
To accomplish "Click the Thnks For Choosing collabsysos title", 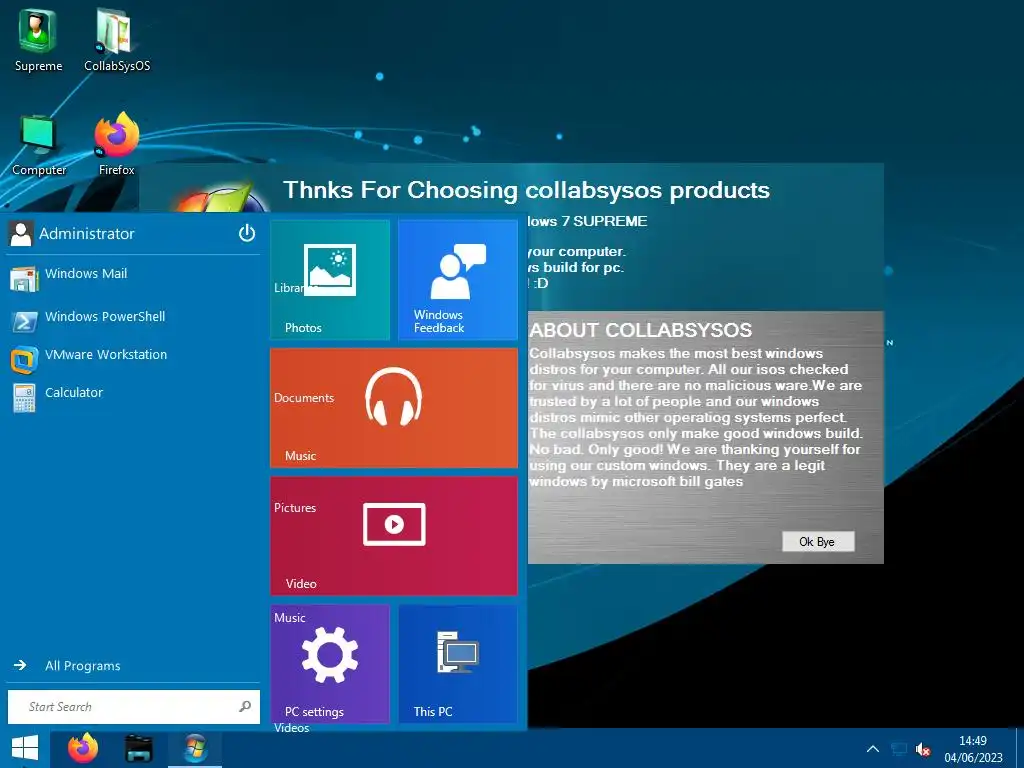I will pos(526,190).
